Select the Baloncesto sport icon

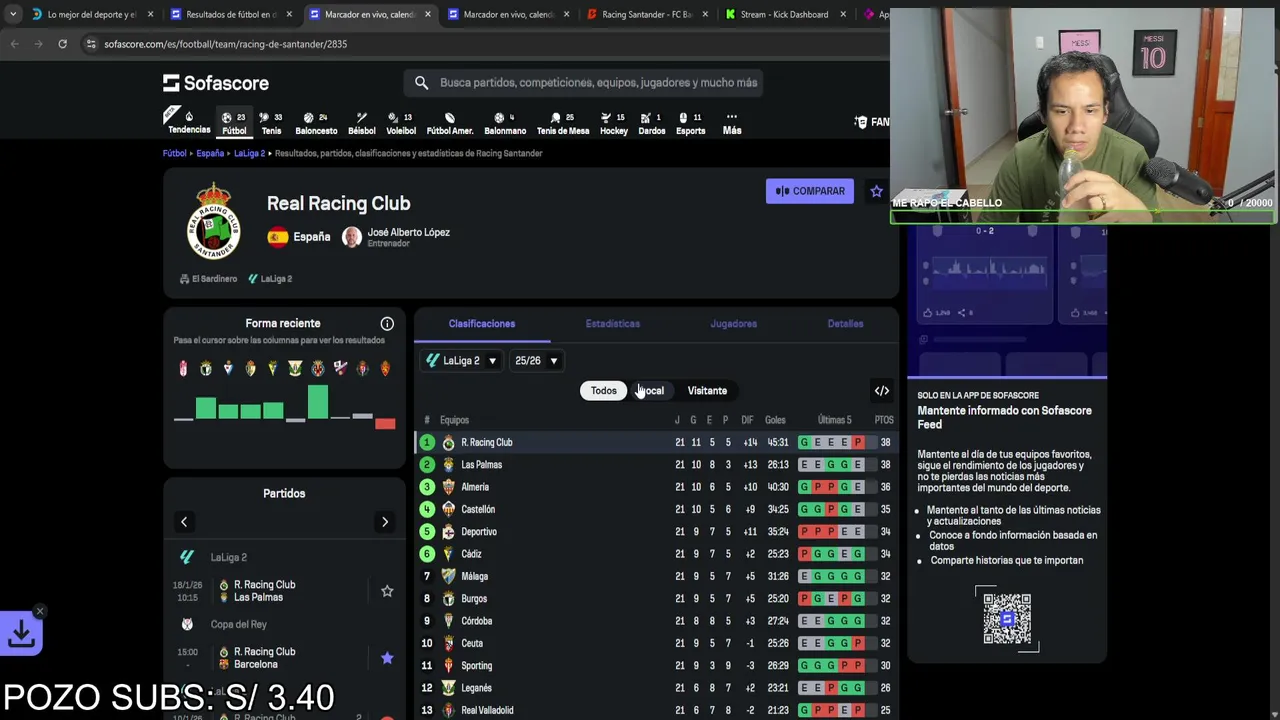point(316,123)
